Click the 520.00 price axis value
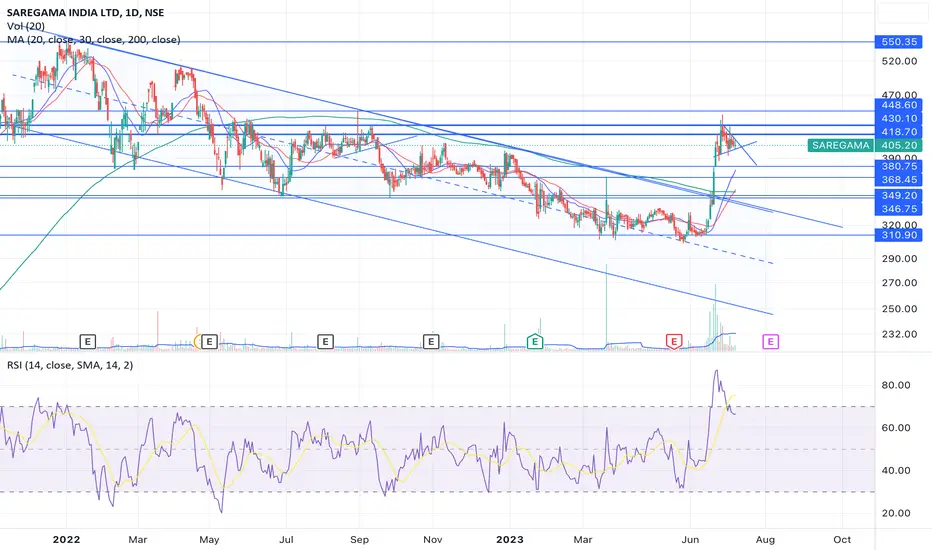This screenshot has width=932, height=550. tap(899, 61)
